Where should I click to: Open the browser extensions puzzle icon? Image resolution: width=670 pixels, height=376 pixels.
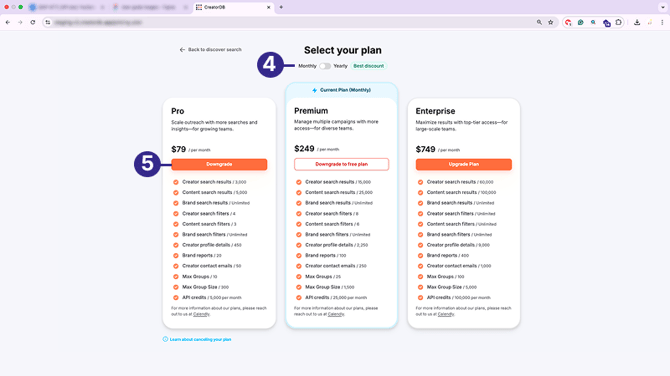(618, 22)
